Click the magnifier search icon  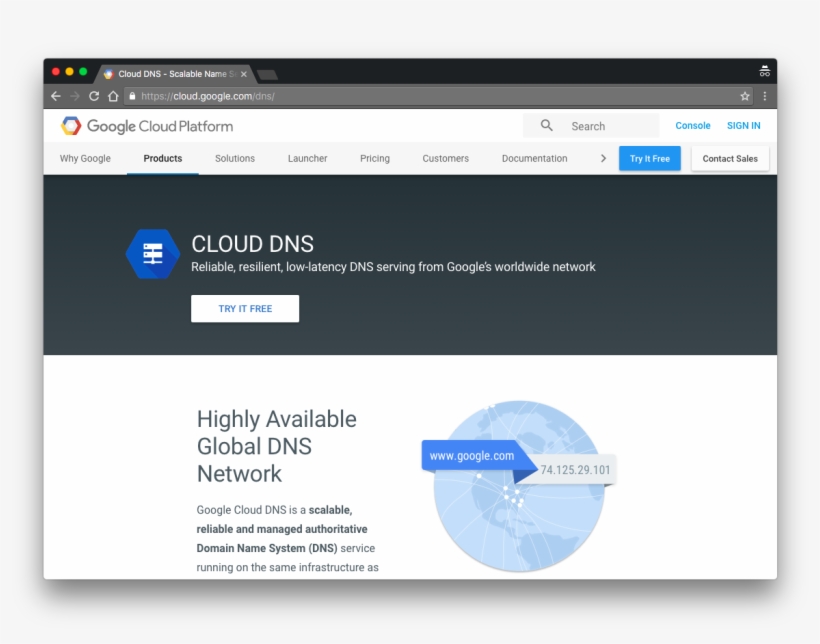(546, 126)
